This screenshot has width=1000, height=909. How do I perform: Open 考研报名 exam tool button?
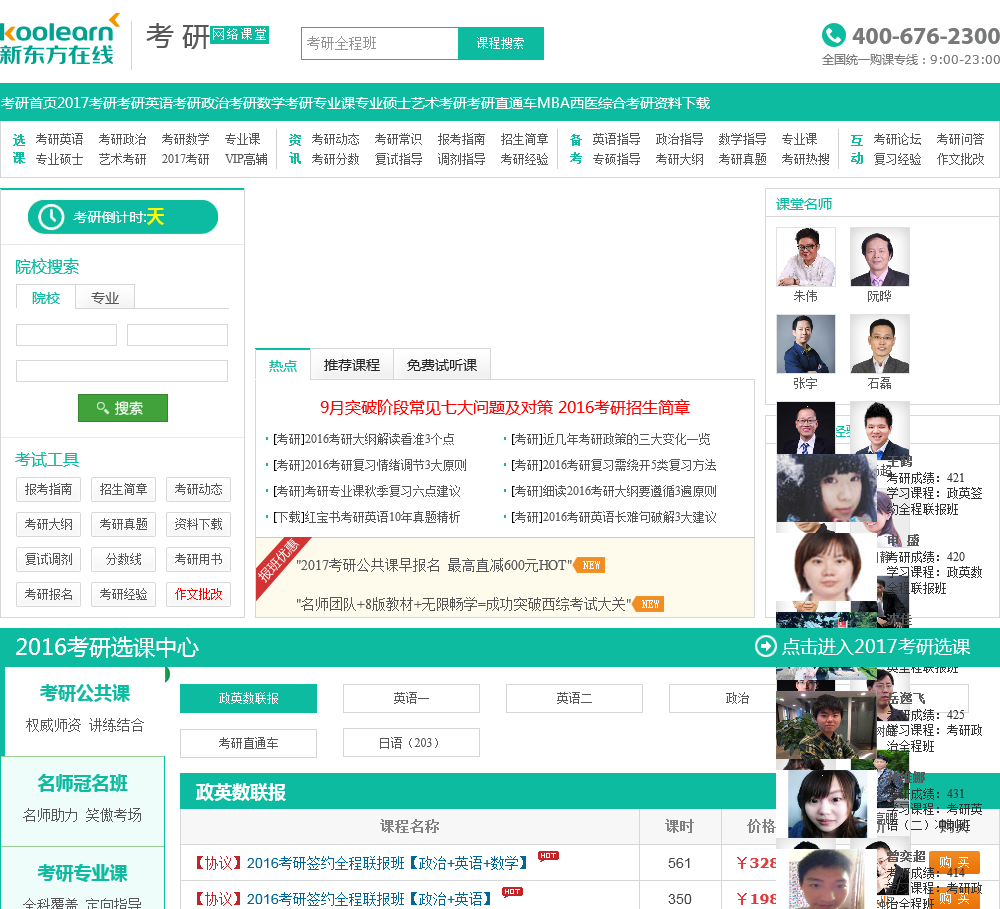coord(48,595)
